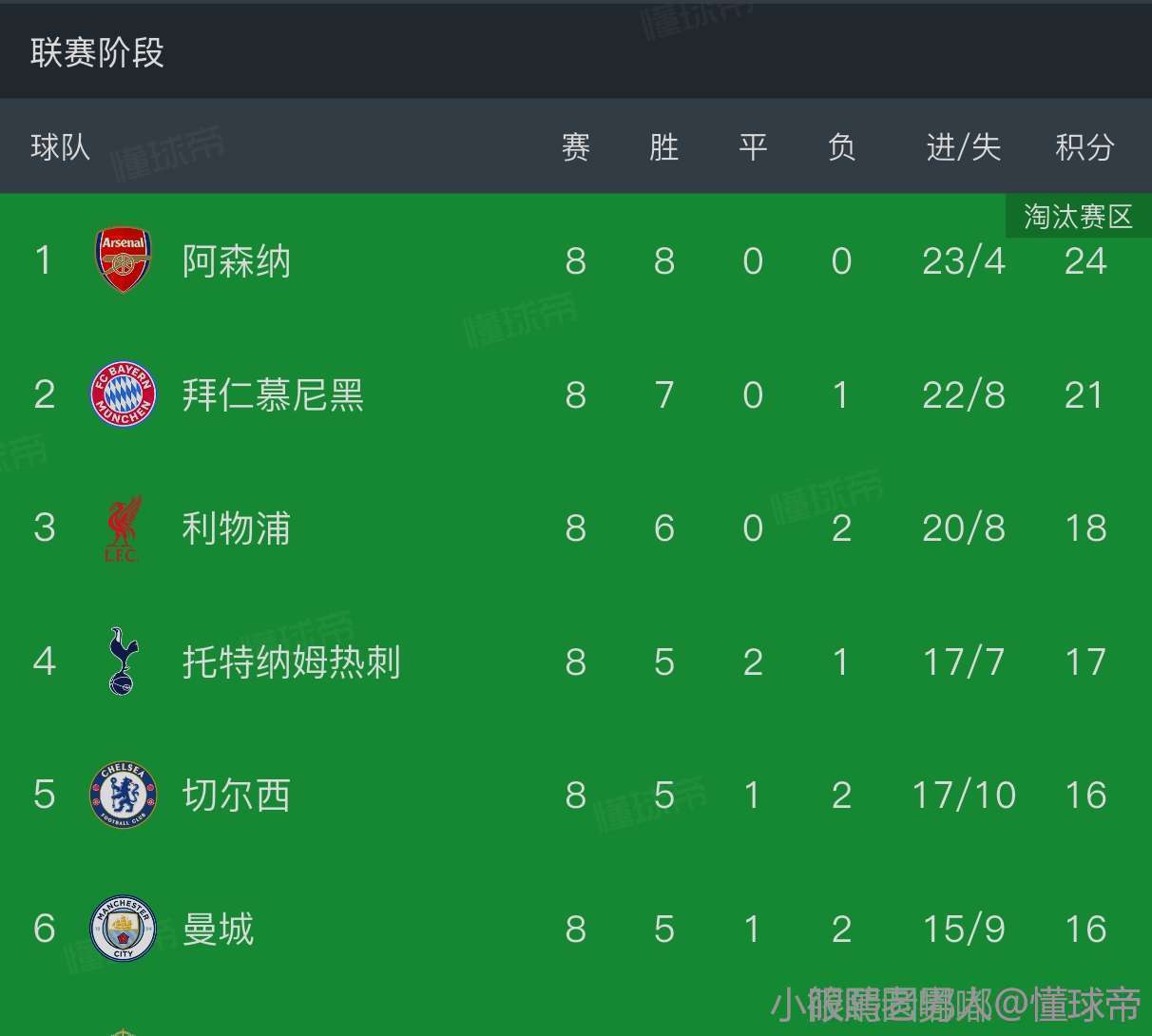
Task: Select the 联赛阶段 section header
Action: 97,52
